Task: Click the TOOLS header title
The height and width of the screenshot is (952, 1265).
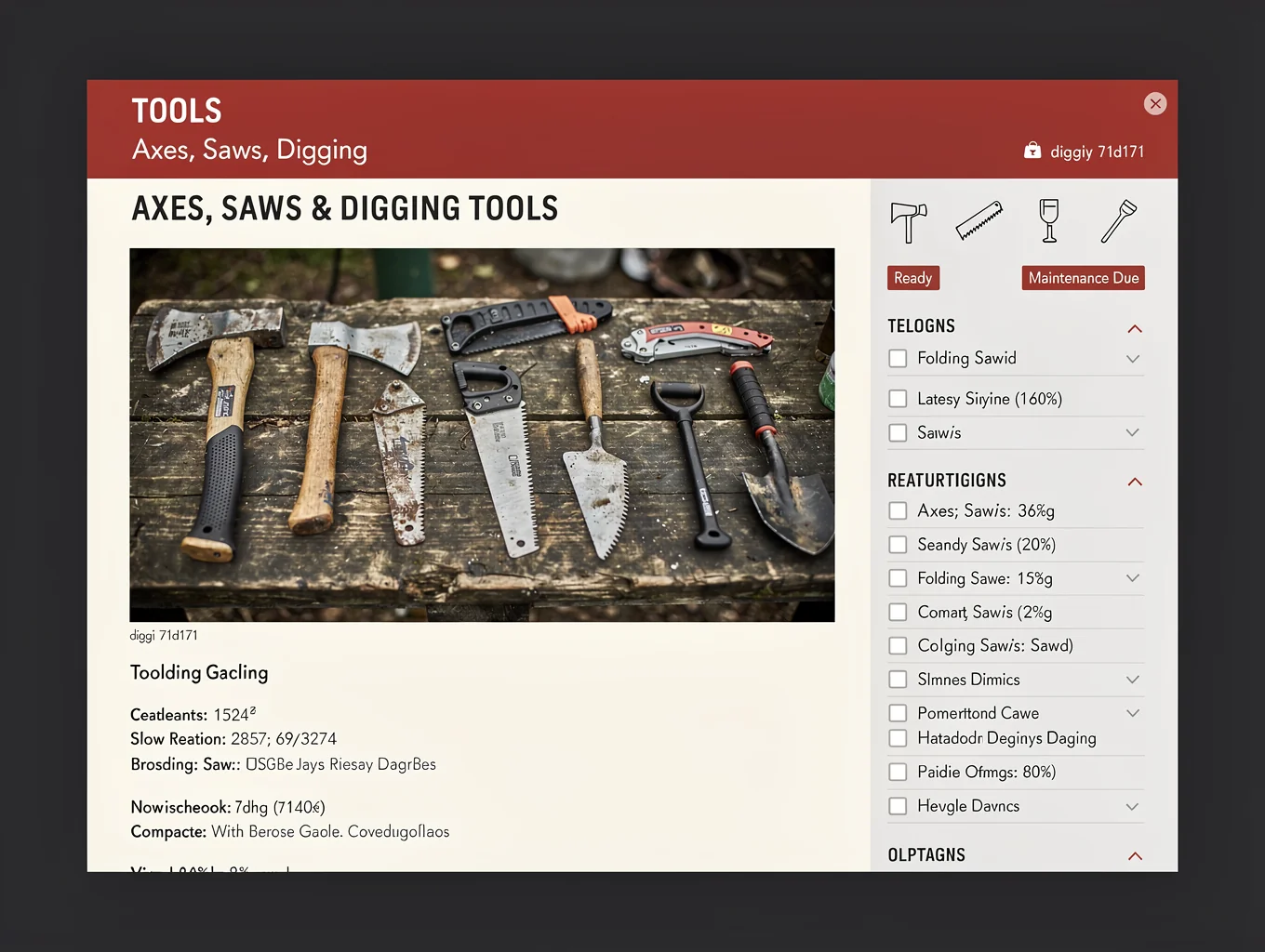Action: point(177,111)
